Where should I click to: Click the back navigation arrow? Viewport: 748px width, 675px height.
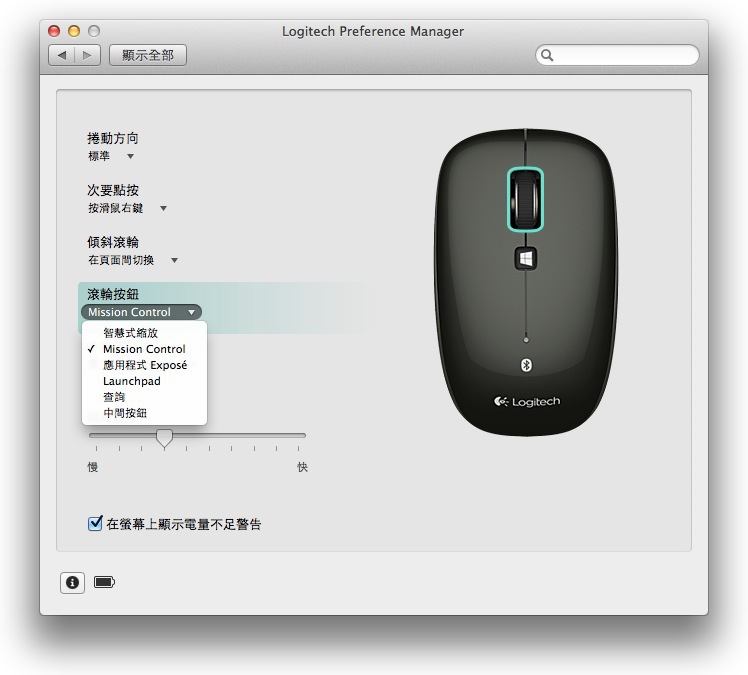[x=62, y=55]
